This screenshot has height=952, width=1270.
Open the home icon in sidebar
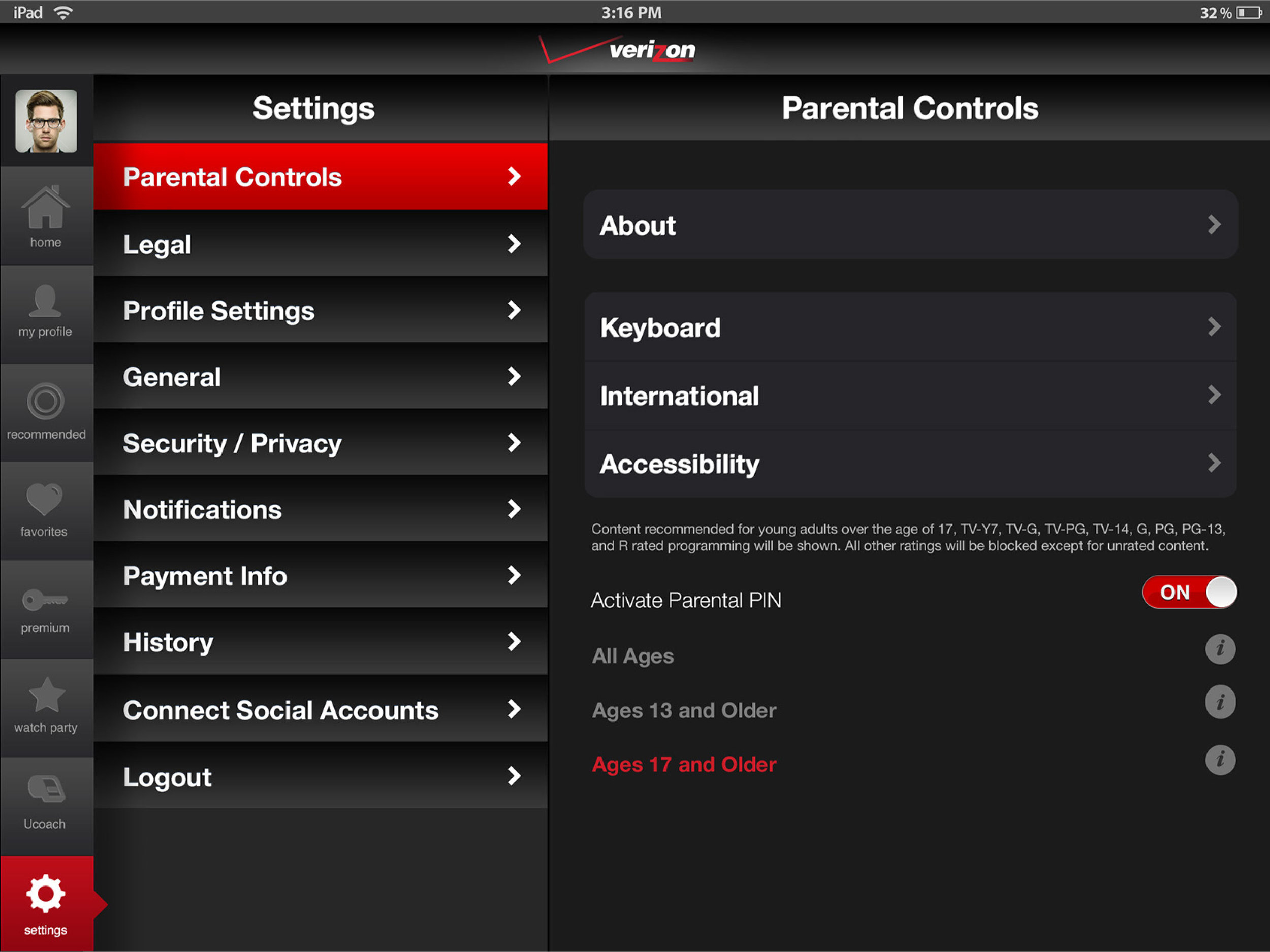(45, 212)
